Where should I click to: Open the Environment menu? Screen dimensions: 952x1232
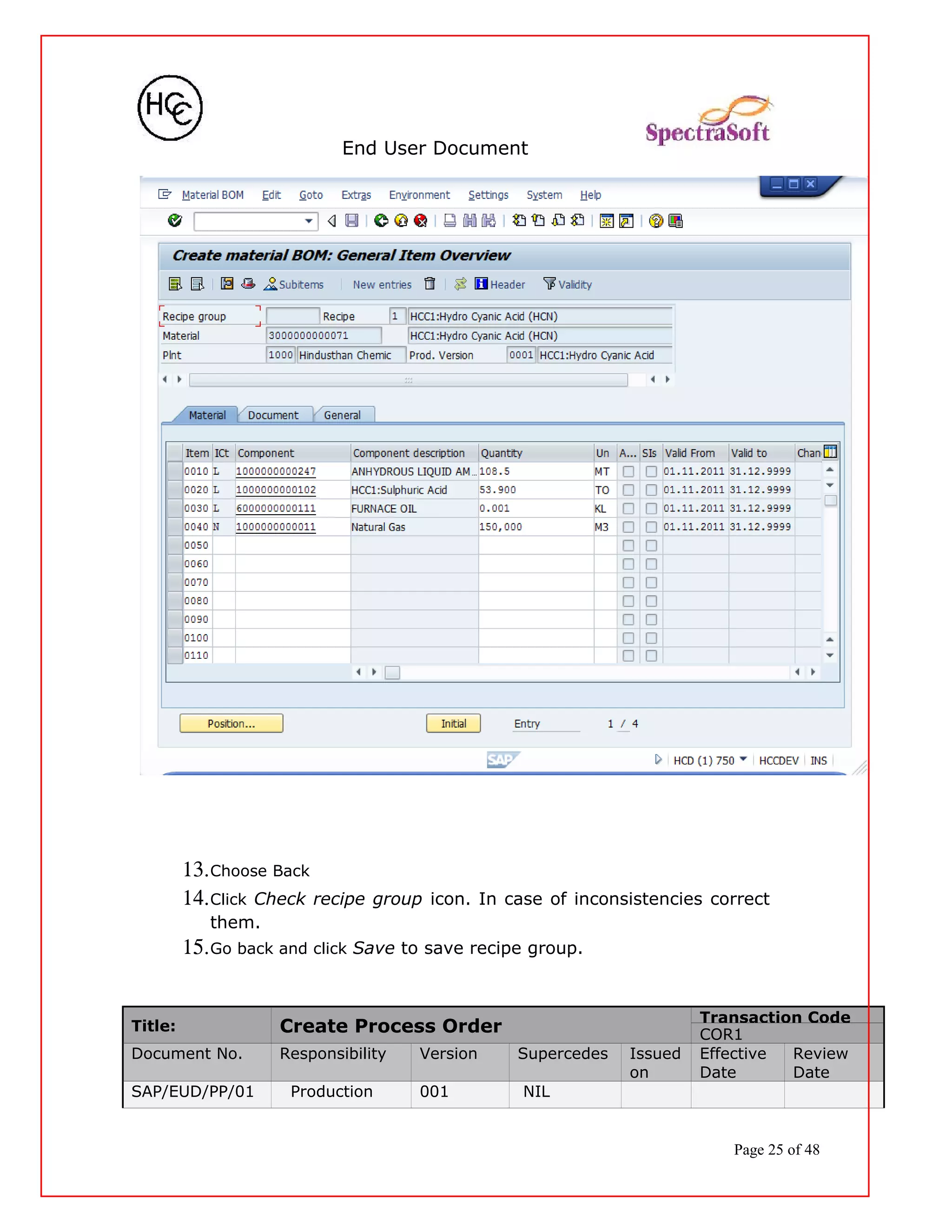[x=420, y=195]
